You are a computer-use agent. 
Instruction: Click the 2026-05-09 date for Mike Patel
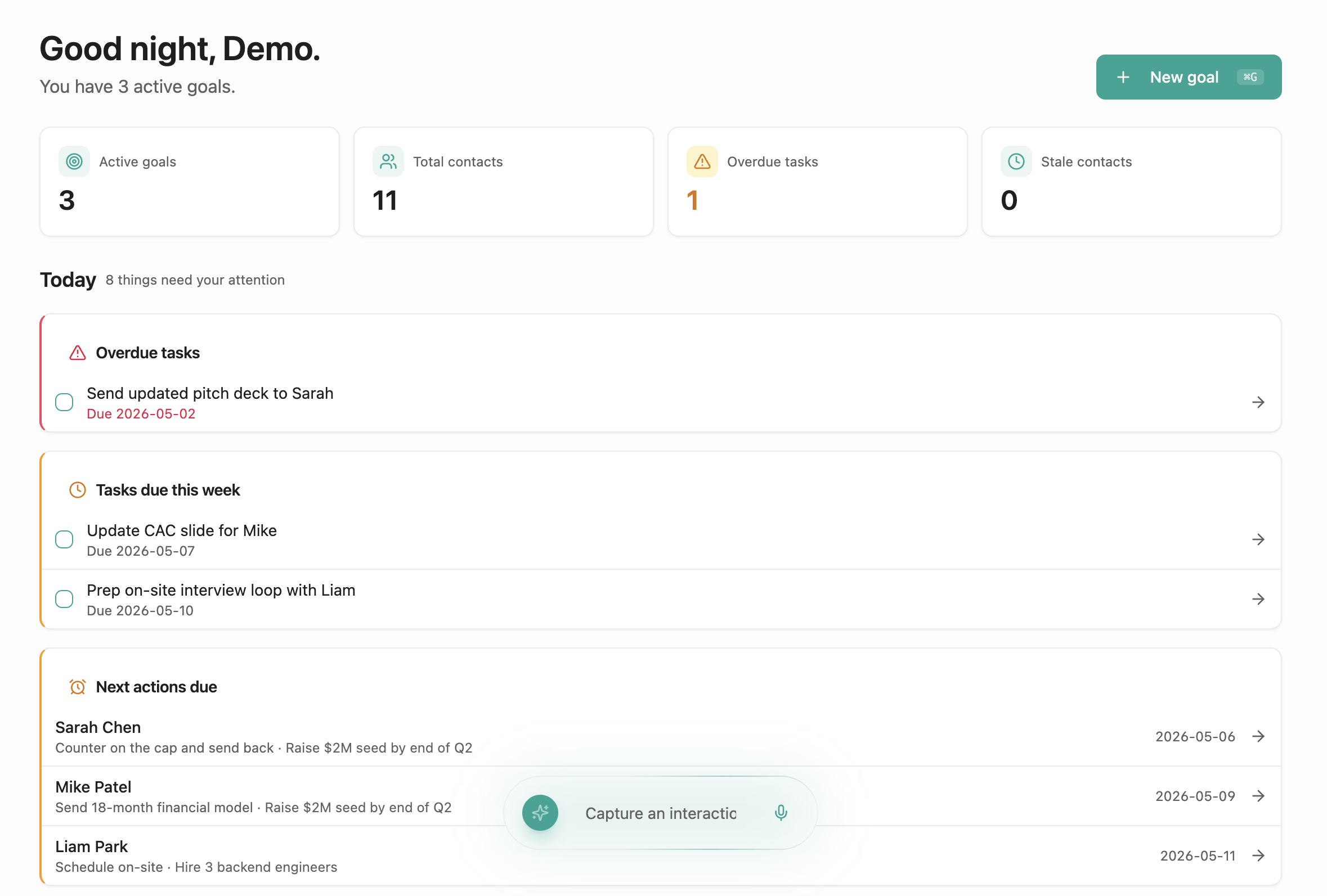1195,796
